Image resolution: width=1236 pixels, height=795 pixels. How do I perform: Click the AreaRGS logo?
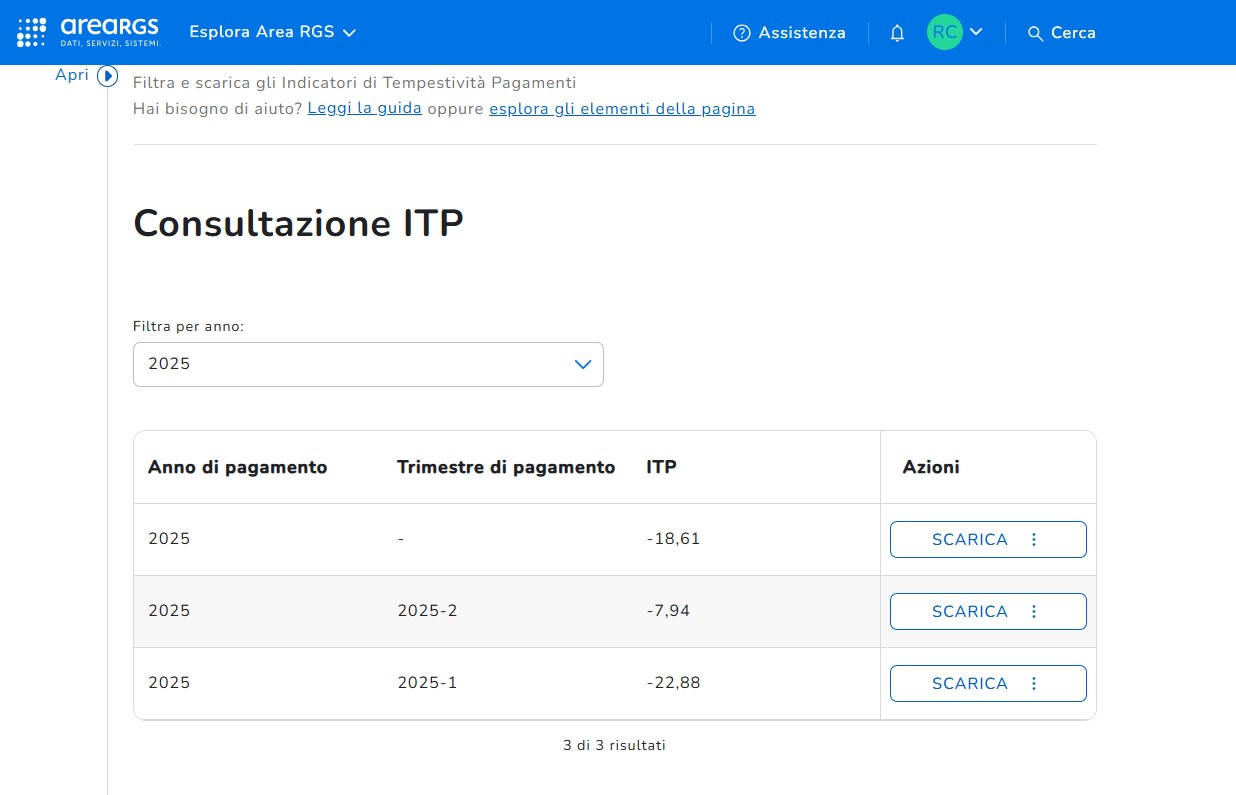click(x=88, y=32)
